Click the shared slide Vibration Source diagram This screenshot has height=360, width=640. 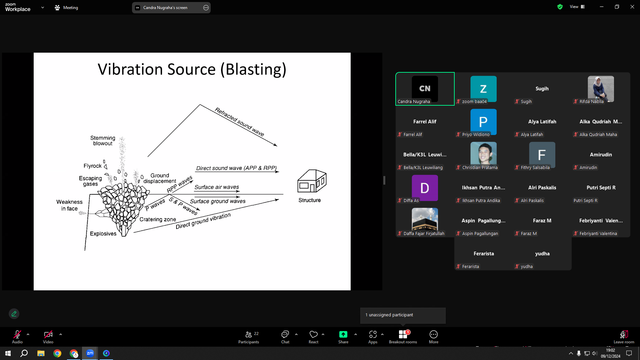coord(192,171)
